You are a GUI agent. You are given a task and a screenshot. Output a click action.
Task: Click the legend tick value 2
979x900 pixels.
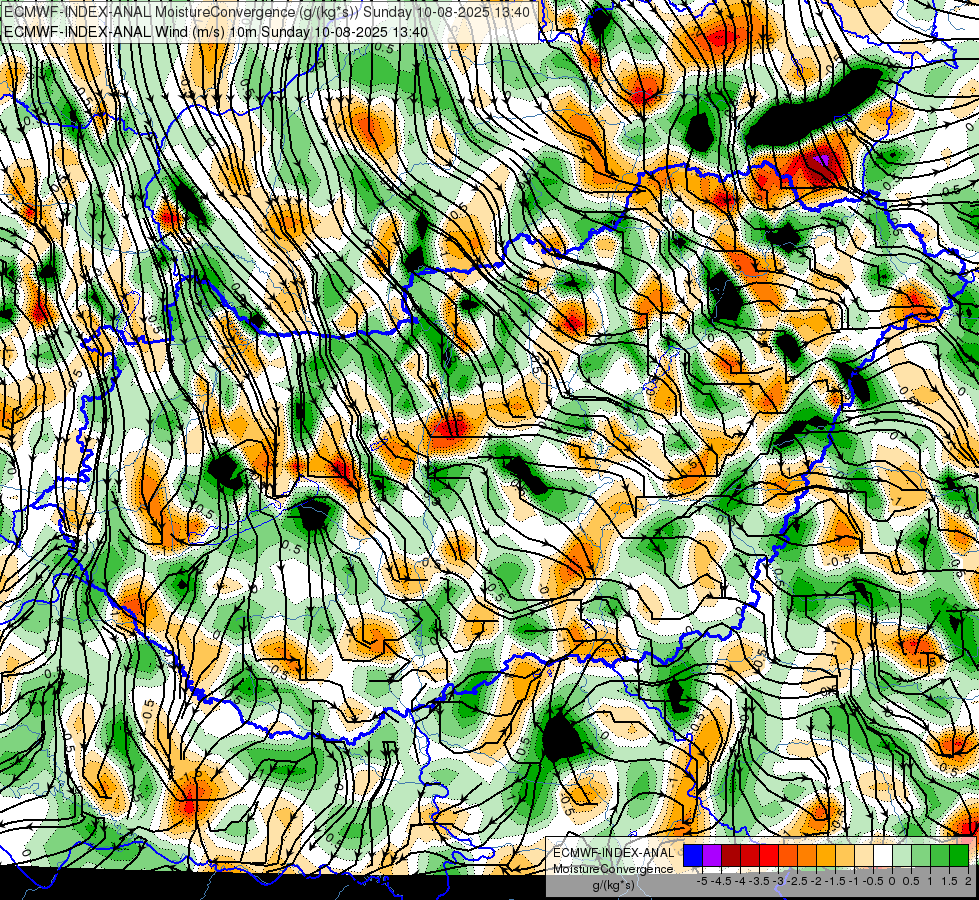(968, 881)
